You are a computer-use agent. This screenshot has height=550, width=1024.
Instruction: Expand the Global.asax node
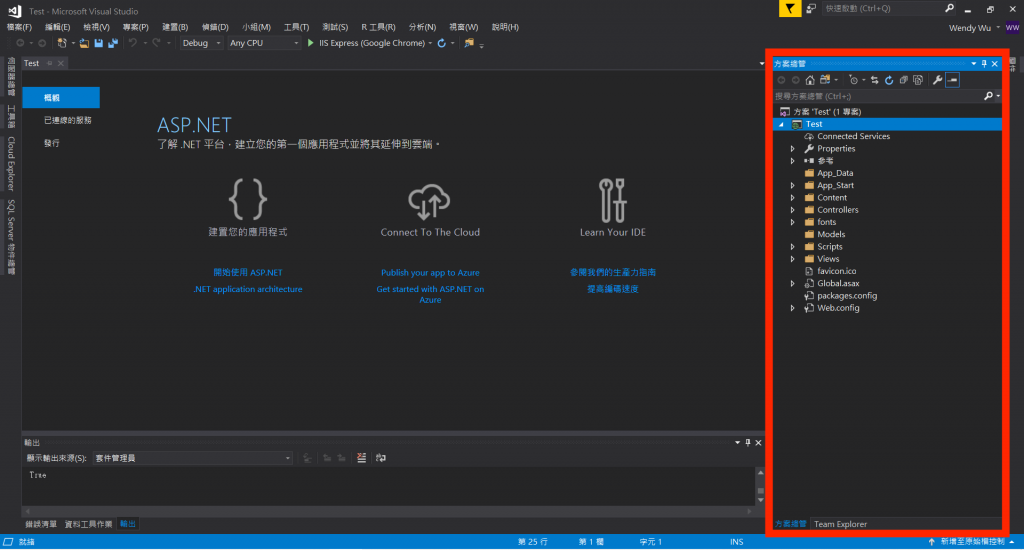click(793, 283)
